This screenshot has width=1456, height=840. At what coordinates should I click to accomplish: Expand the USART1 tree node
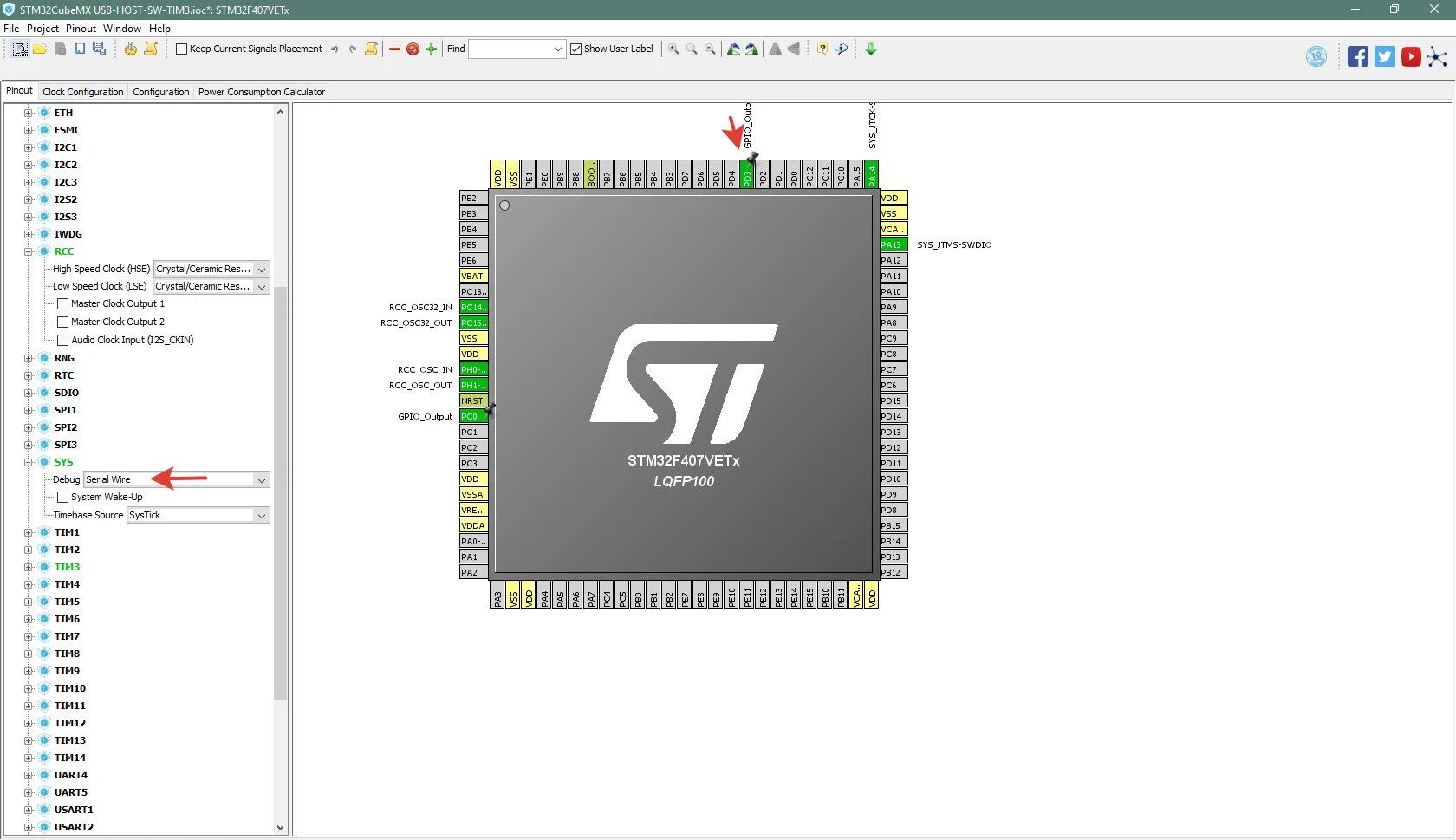click(29, 811)
